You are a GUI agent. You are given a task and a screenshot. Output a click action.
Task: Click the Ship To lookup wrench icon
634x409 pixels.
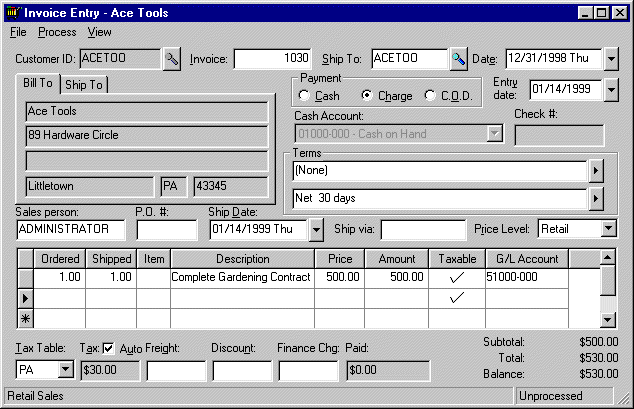(x=459, y=59)
